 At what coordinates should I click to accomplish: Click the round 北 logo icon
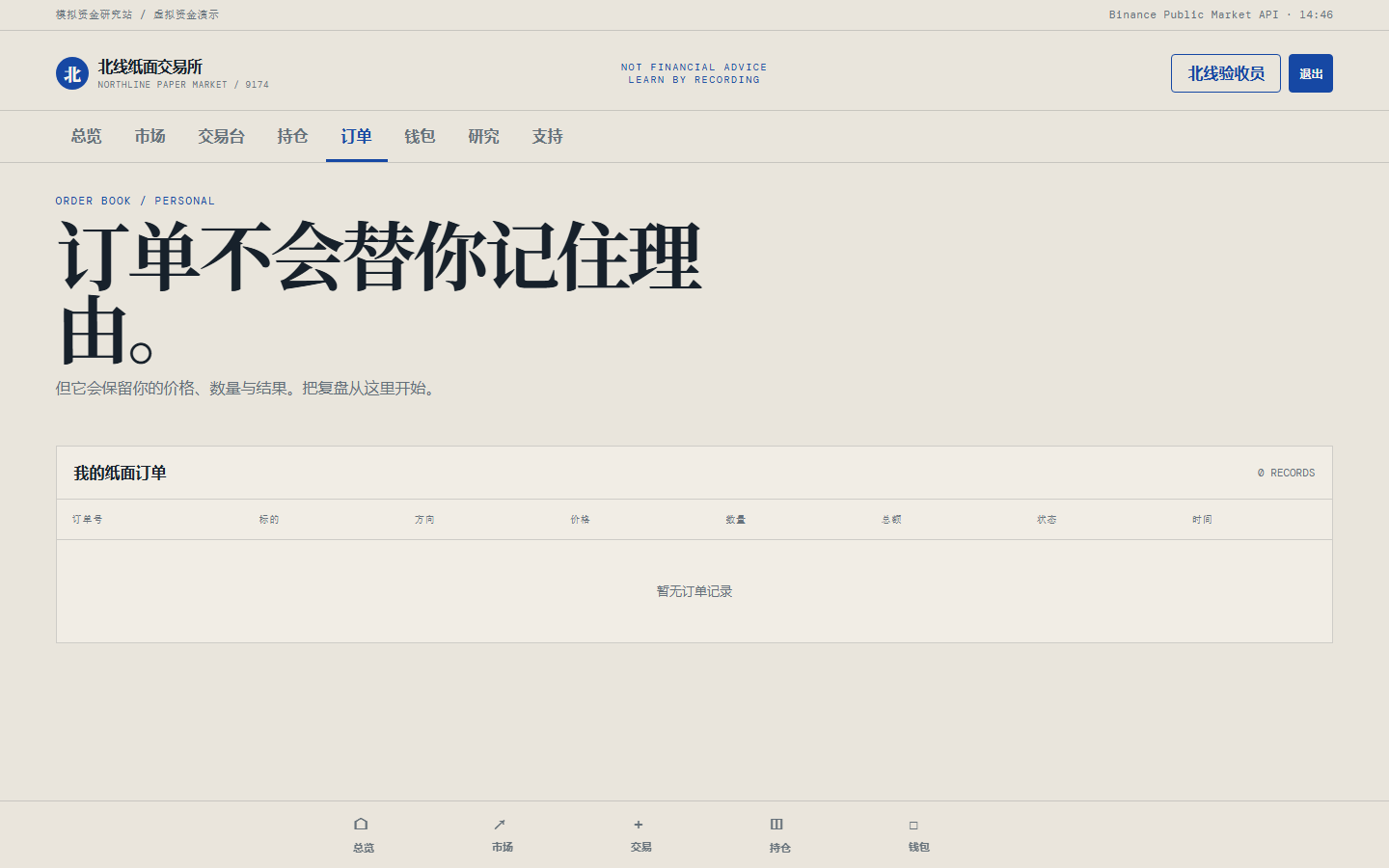(72, 73)
